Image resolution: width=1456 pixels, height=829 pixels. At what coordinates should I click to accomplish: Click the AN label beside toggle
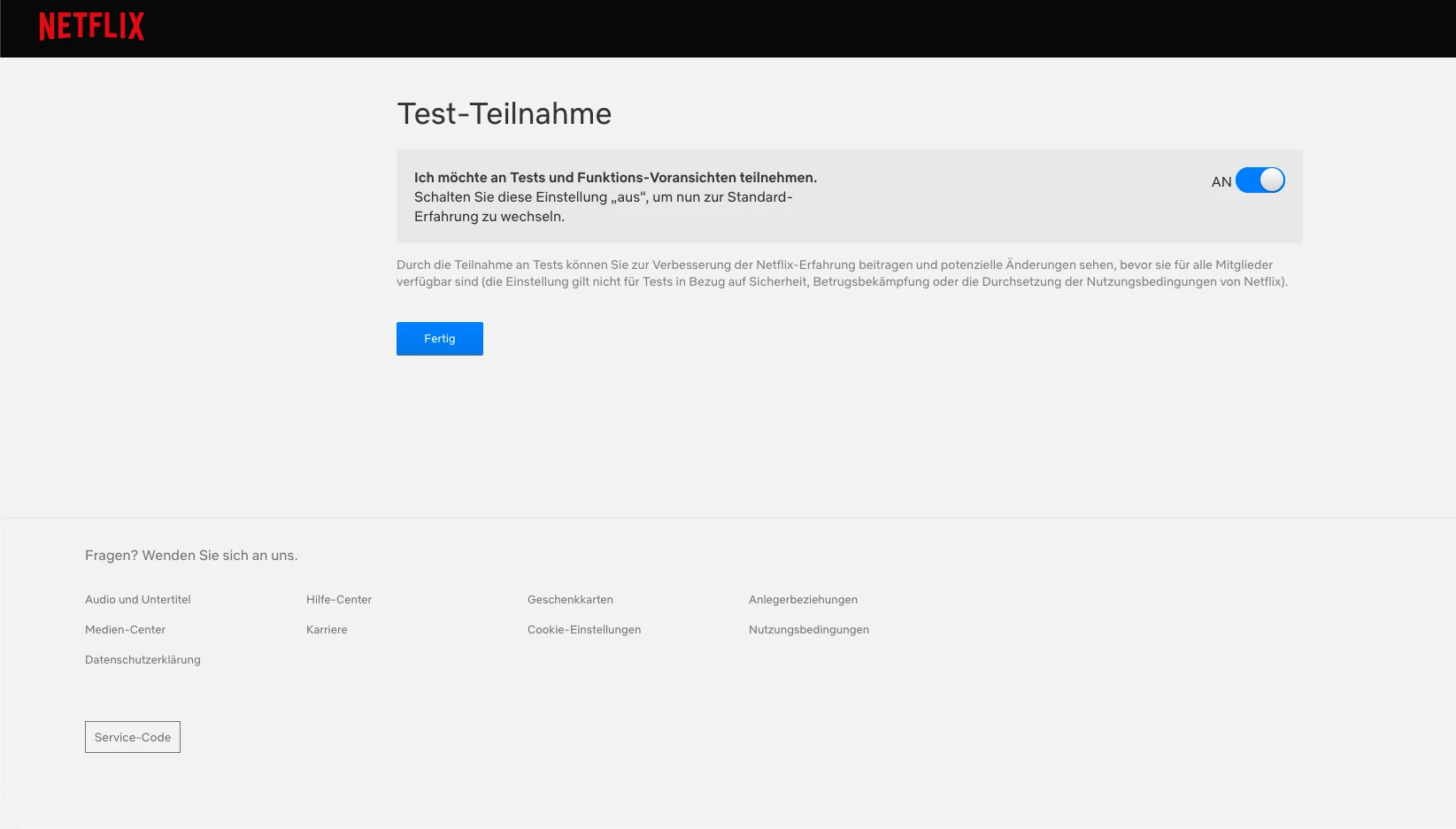(x=1221, y=181)
